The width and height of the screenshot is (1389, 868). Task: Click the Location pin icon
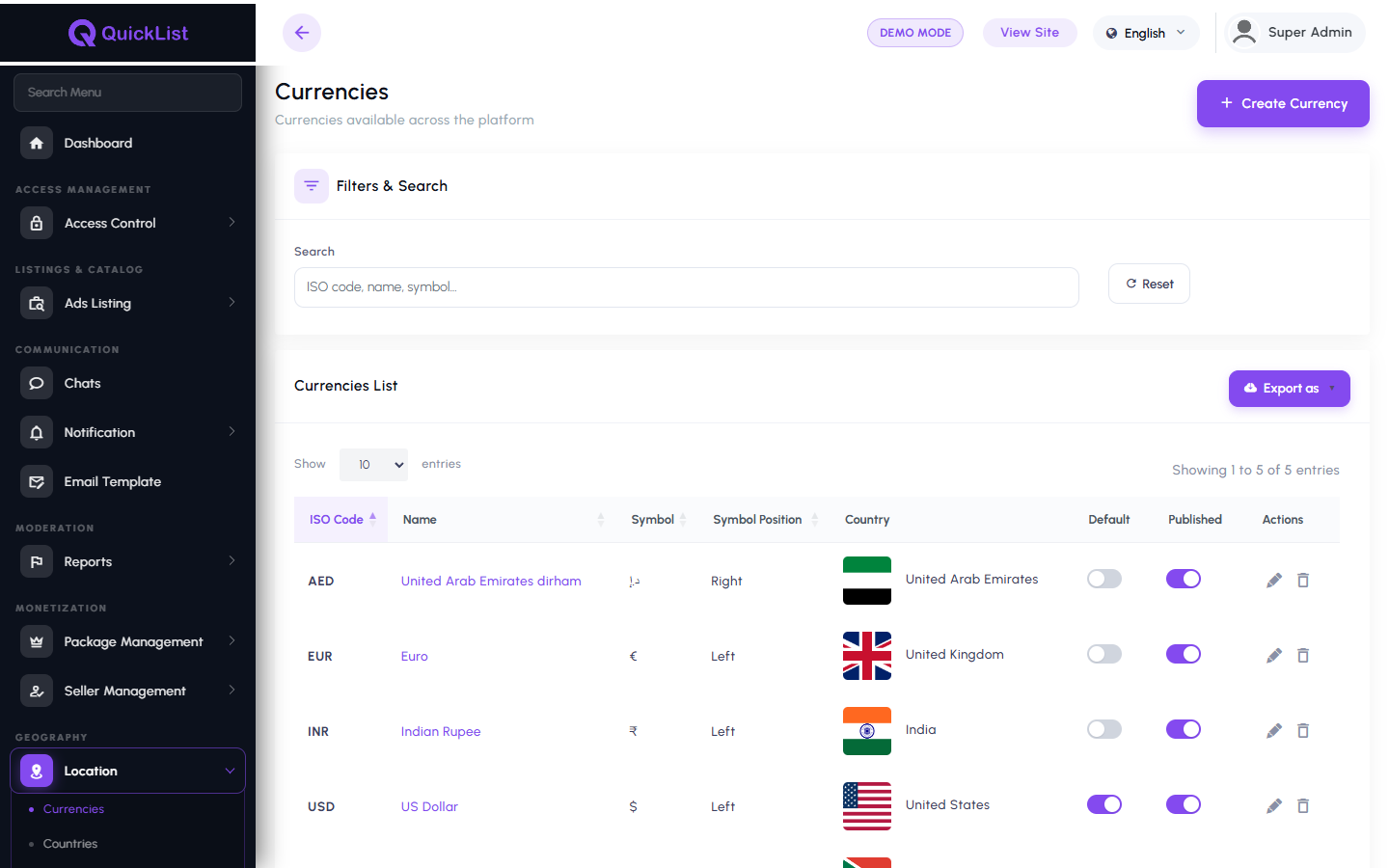pyautogui.click(x=37, y=771)
